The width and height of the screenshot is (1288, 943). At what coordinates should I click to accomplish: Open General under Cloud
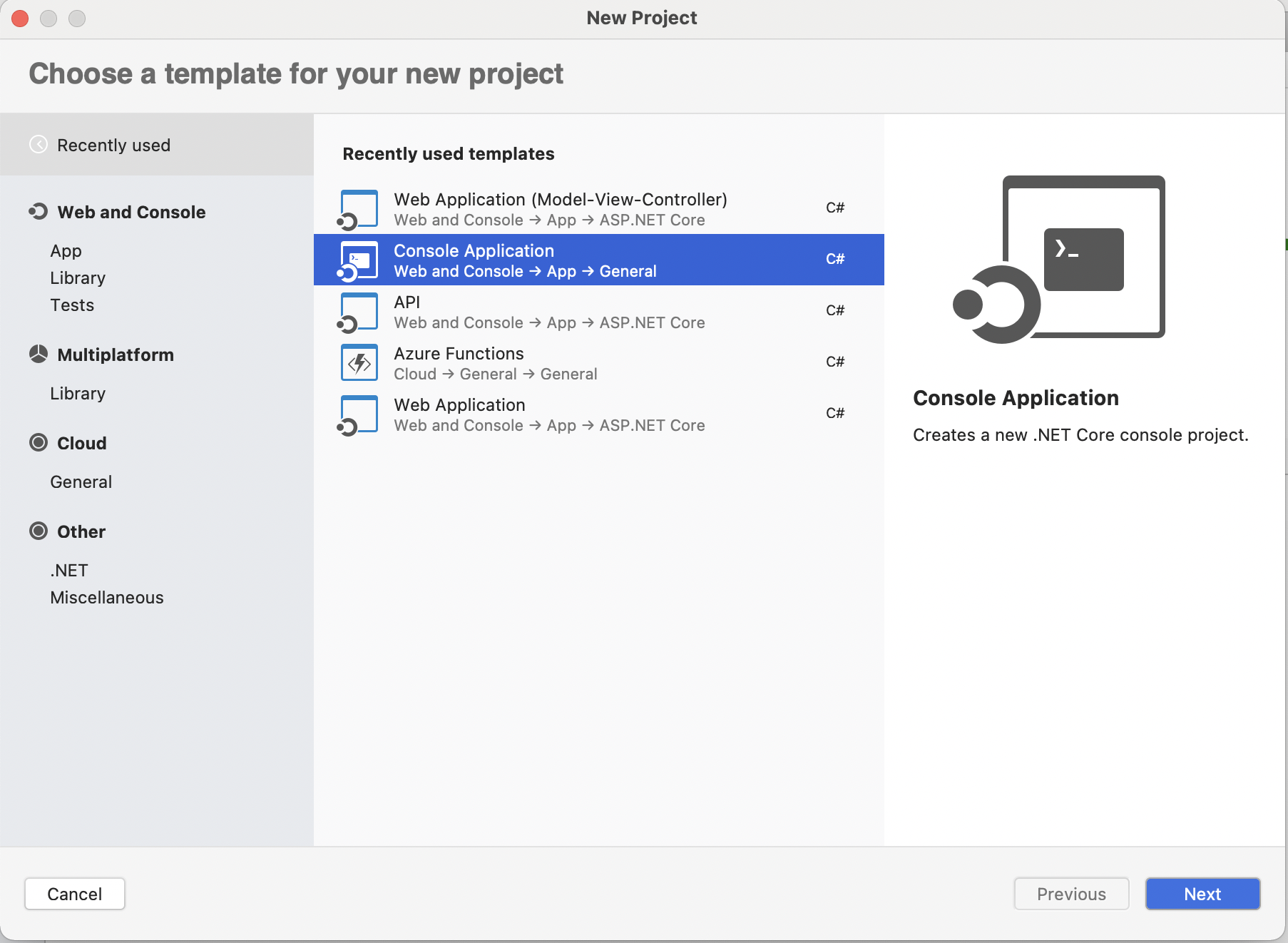click(81, 482)
